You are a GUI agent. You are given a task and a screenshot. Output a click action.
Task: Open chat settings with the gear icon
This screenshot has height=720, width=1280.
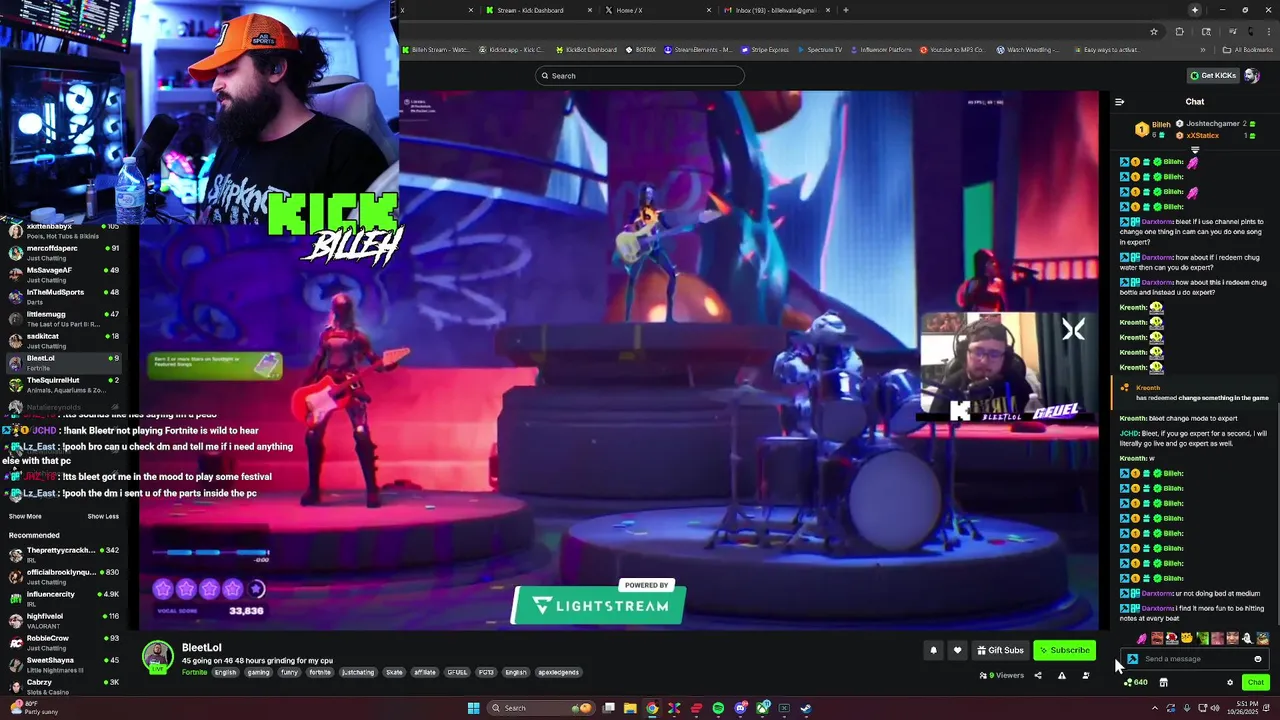[1230, 682]
